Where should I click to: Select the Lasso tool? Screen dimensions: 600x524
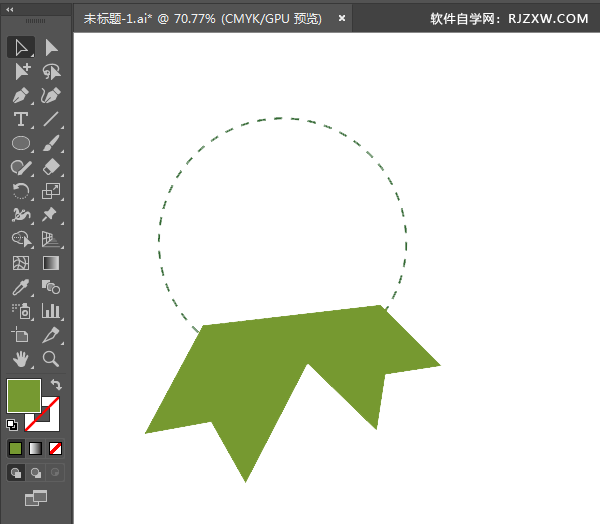(51, 72)
